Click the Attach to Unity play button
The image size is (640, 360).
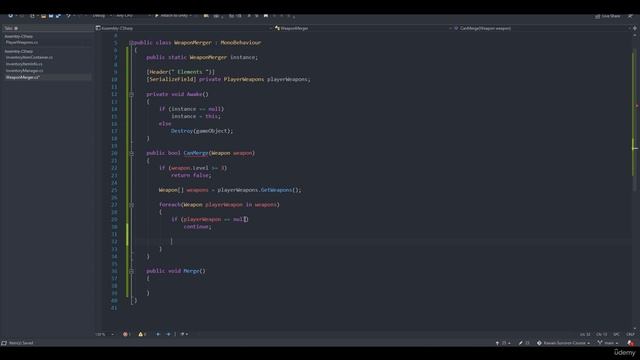pyautogui.click(x=173, y=16)
